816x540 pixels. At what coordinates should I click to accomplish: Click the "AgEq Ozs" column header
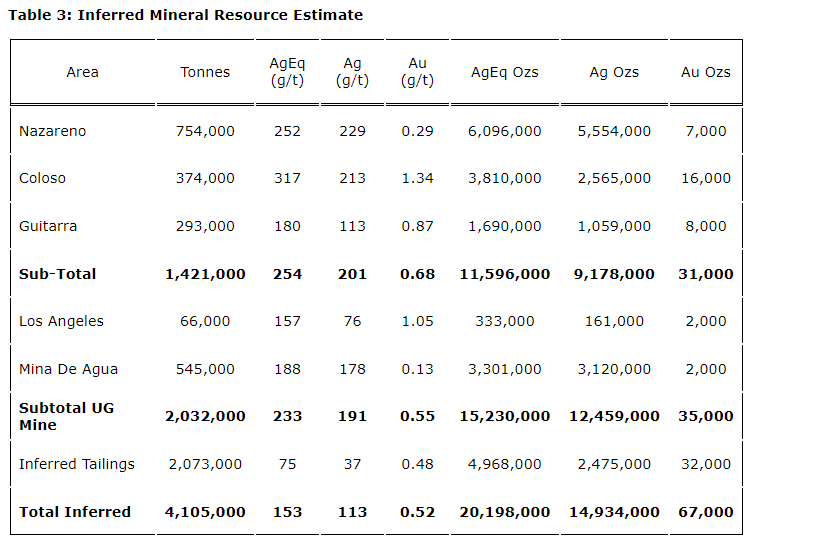(504, 72)
